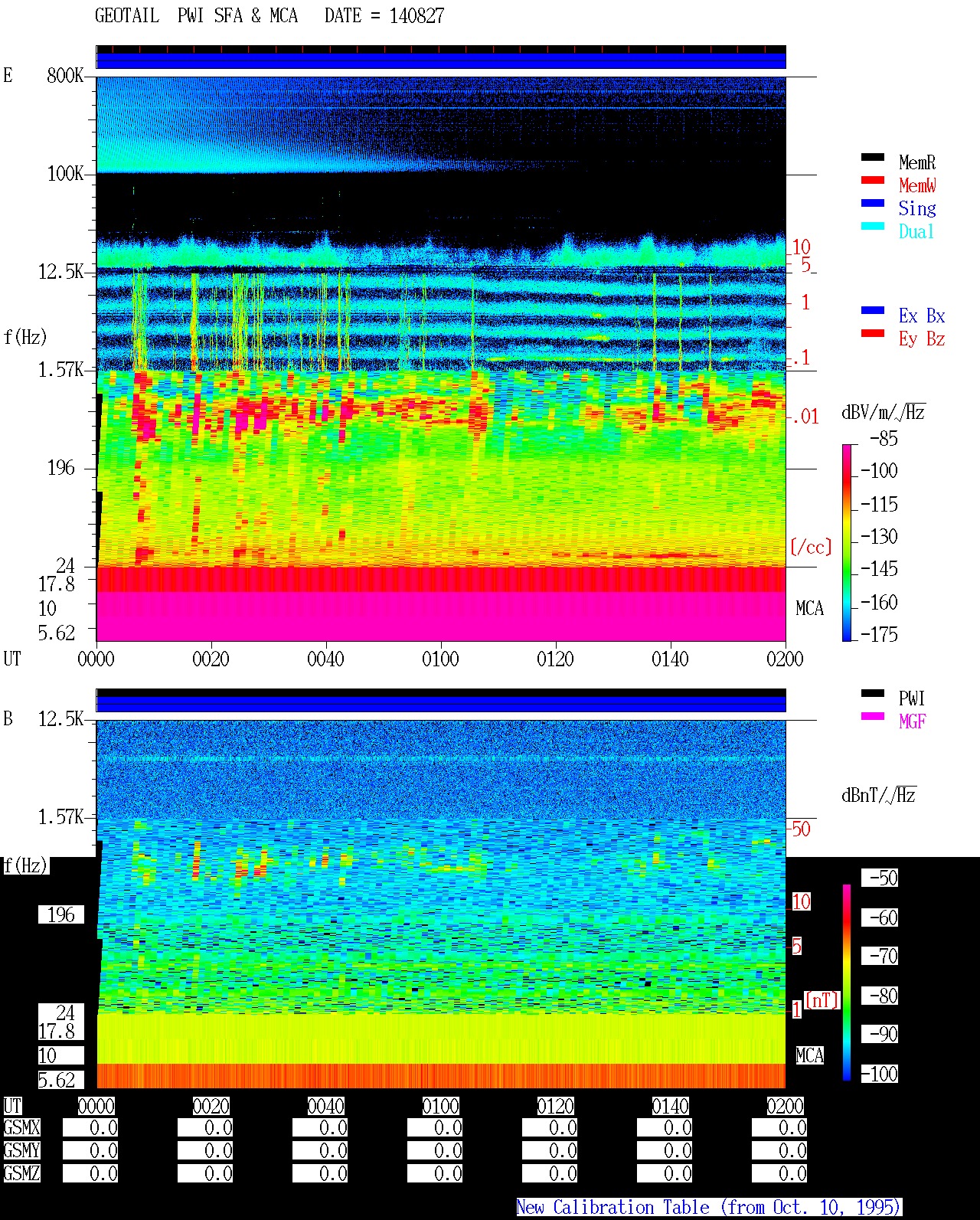
Task: Select the GSMY value under 0100
Action: click(435, 1151)
